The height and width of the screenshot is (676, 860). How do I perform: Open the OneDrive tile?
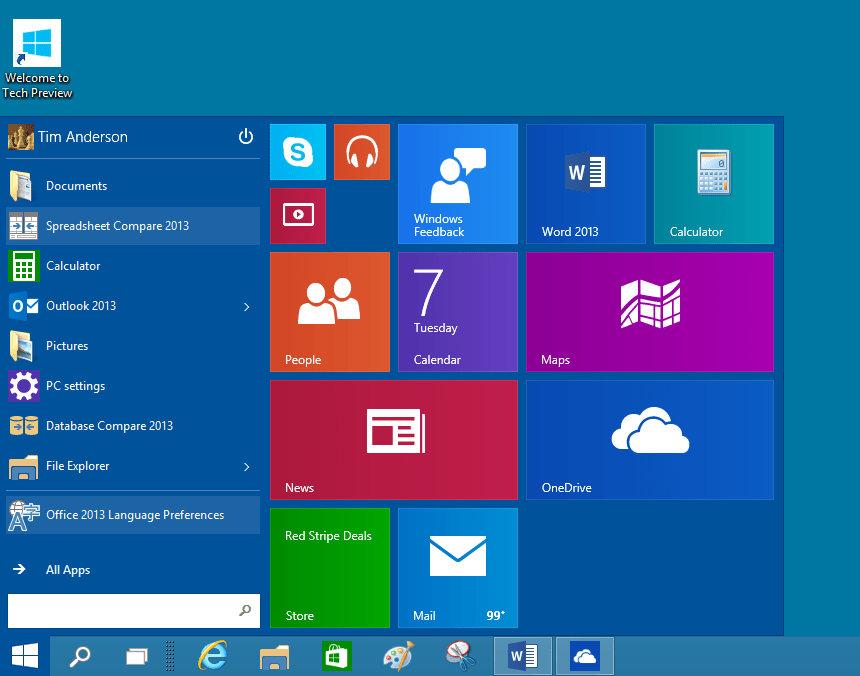(650, 440)
